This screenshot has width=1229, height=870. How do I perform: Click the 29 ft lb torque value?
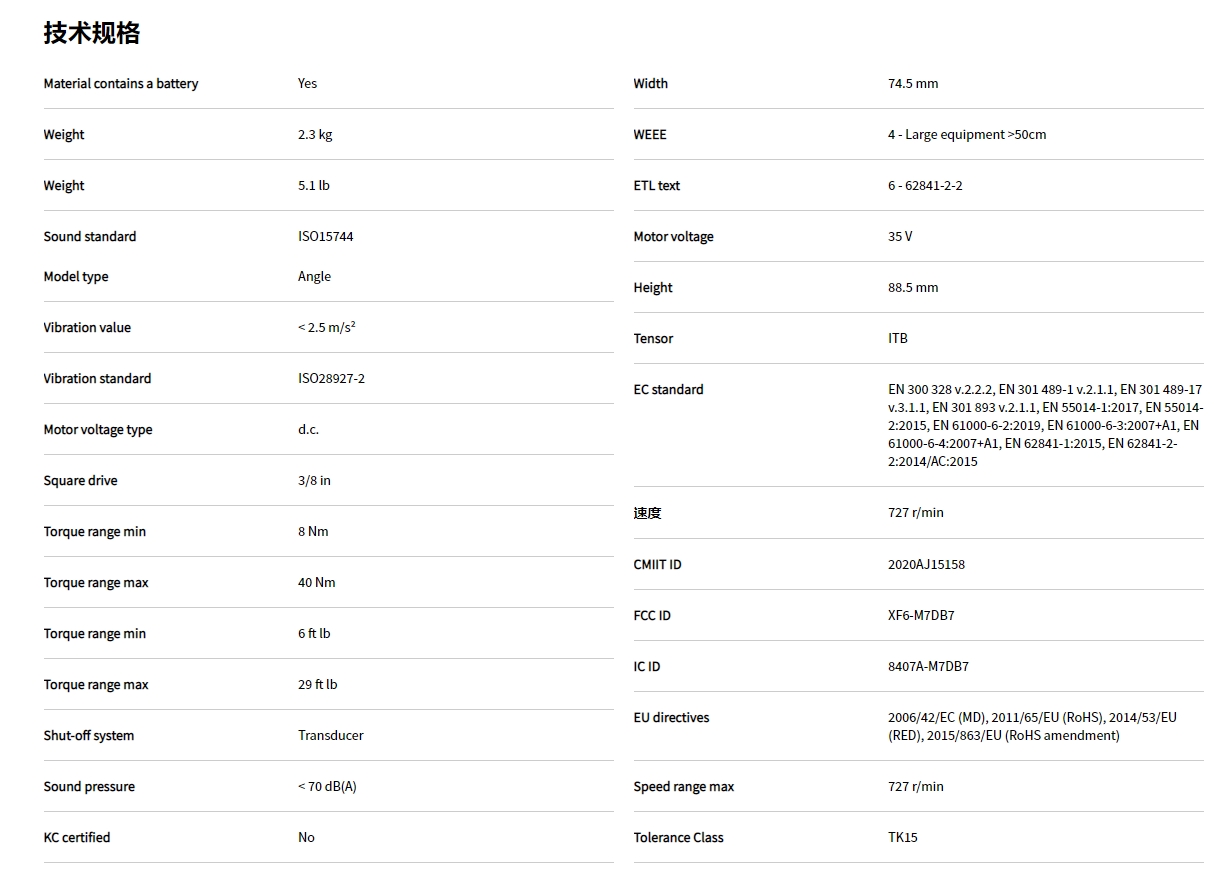click(x=318, y=685)
